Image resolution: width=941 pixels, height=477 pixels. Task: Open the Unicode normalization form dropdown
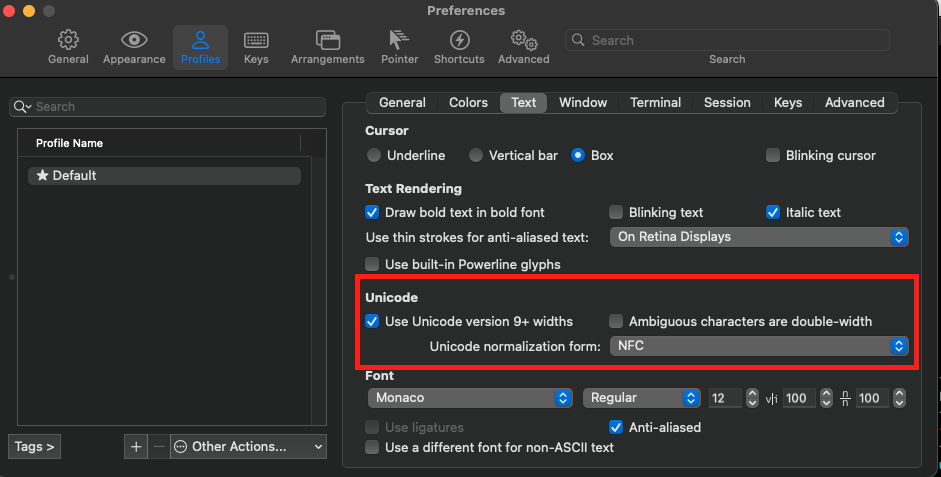759,346
